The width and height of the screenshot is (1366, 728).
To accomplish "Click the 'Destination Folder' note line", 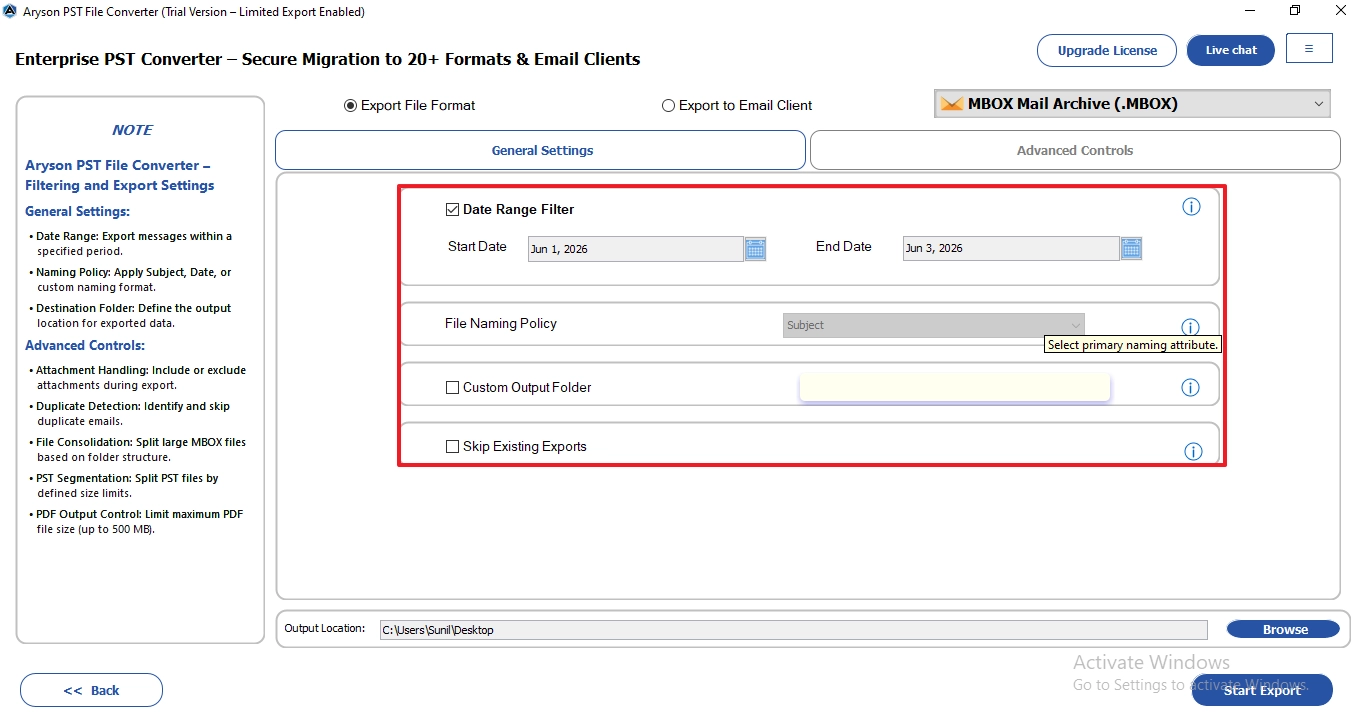I will coord(132,315).
